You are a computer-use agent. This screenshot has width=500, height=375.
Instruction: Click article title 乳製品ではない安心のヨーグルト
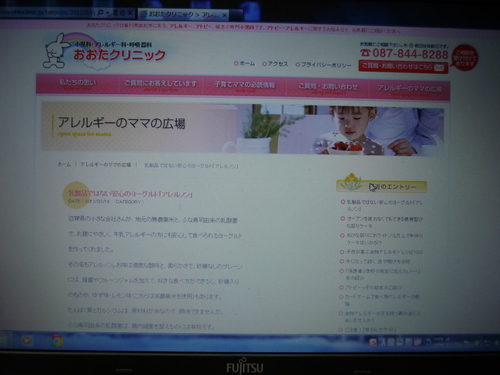[130, 194]
